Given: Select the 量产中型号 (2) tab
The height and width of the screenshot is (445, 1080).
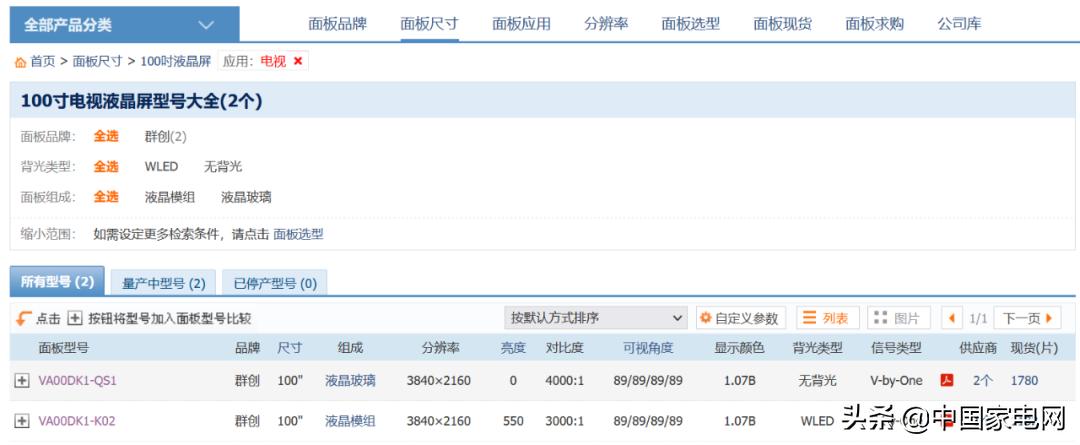Looking at the screenshot, I should pyautogui.click(x=164, y=283).
